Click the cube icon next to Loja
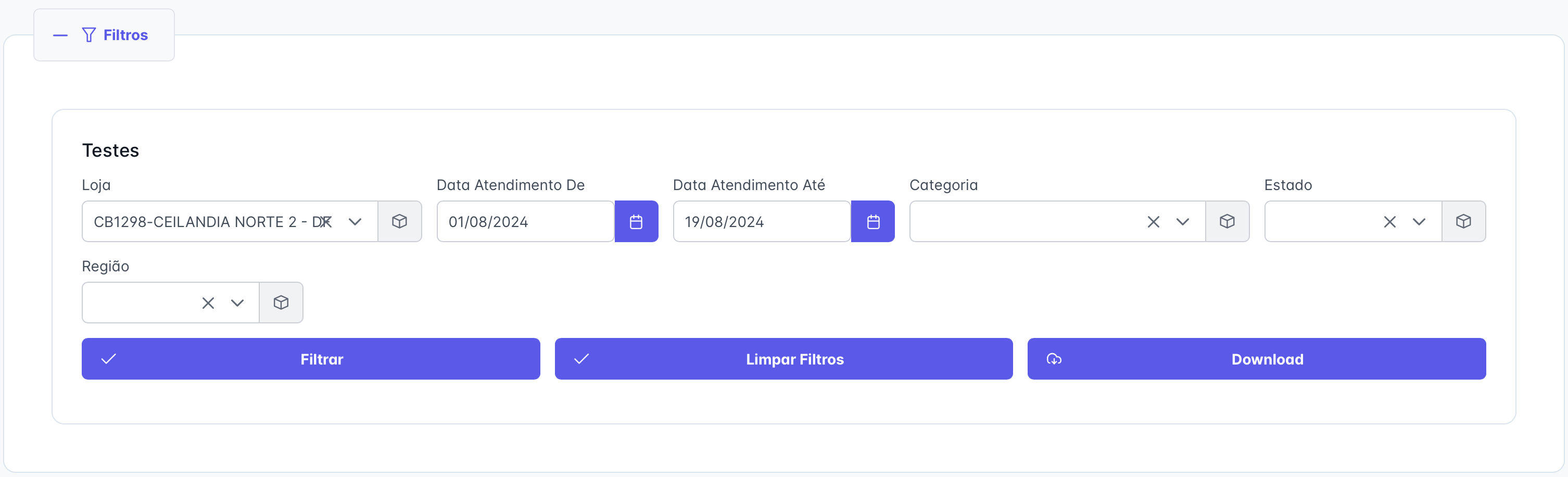1568x477 pixels. pos(399,221)
